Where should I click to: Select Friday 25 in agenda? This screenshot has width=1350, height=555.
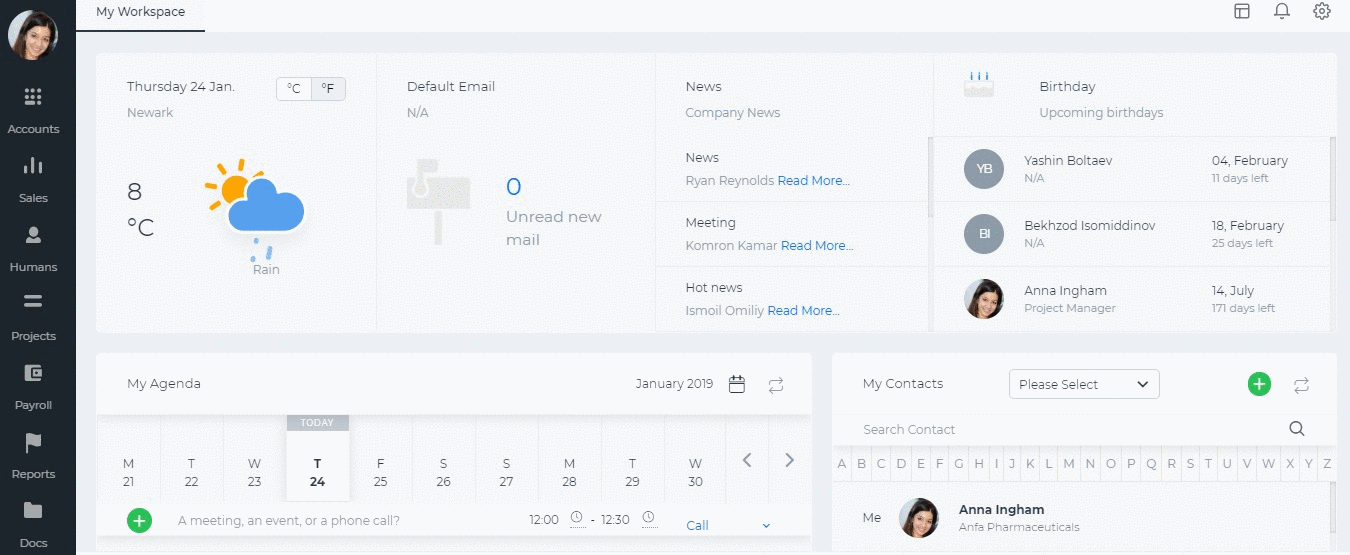coord(380,472)
